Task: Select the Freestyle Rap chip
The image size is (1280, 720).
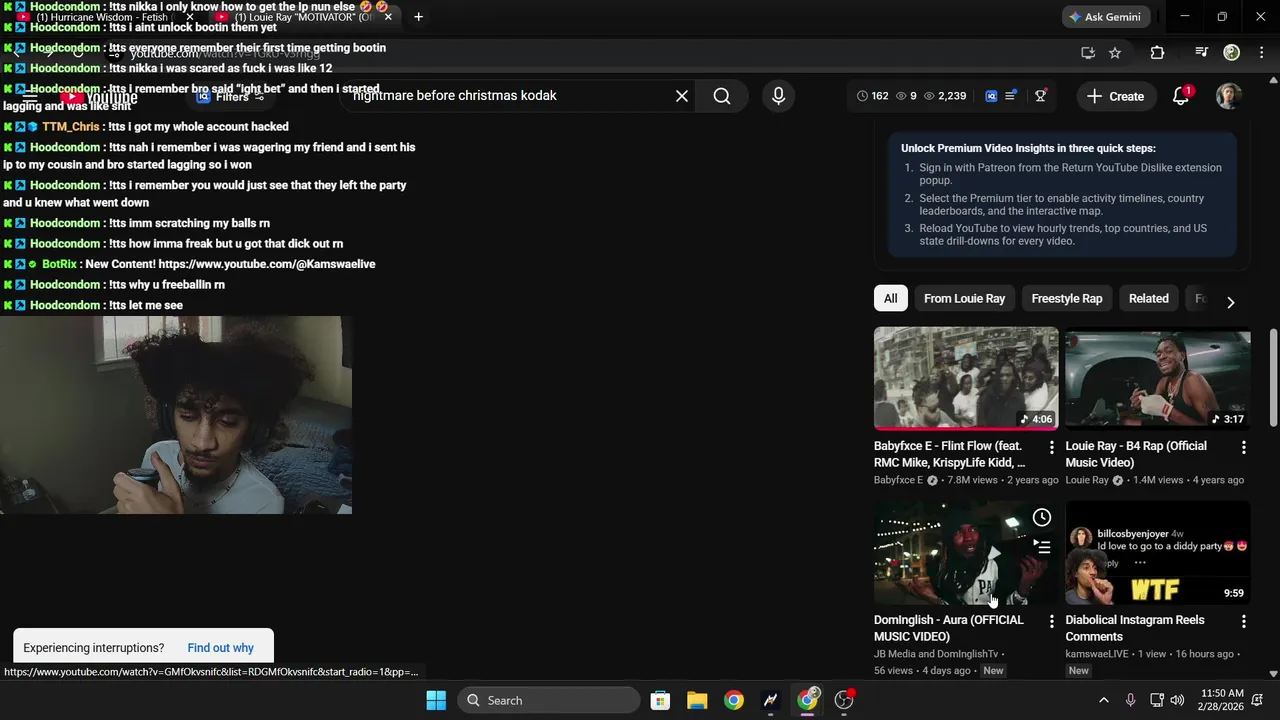Action: [x=1067, y=298]
